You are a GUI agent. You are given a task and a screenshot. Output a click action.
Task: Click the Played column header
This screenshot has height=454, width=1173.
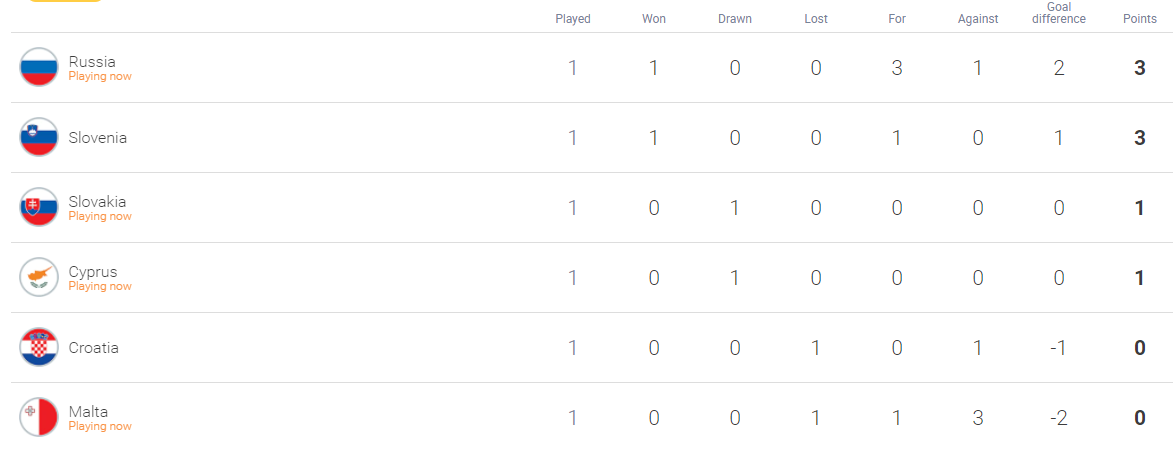[573, 19]
